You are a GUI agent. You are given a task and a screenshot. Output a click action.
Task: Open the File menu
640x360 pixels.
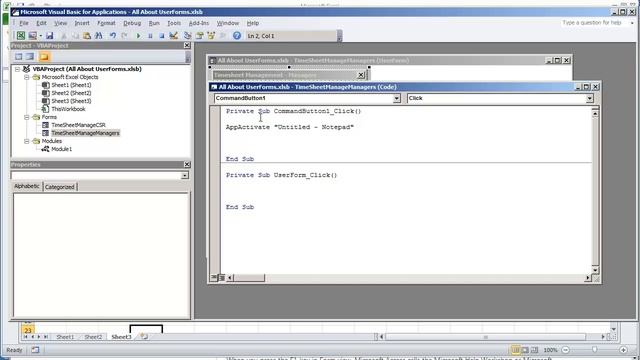tap(24, 23)
